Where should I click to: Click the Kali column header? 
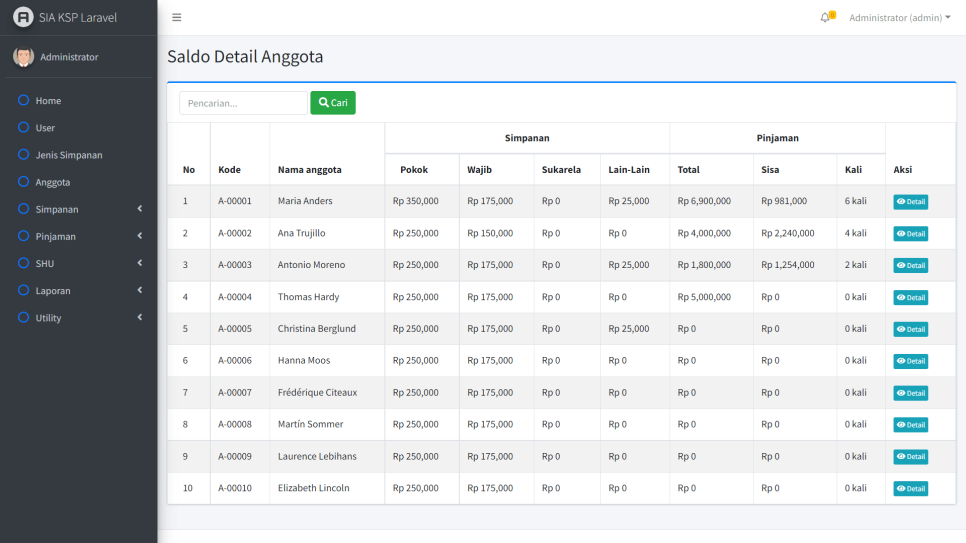(853, 169)
